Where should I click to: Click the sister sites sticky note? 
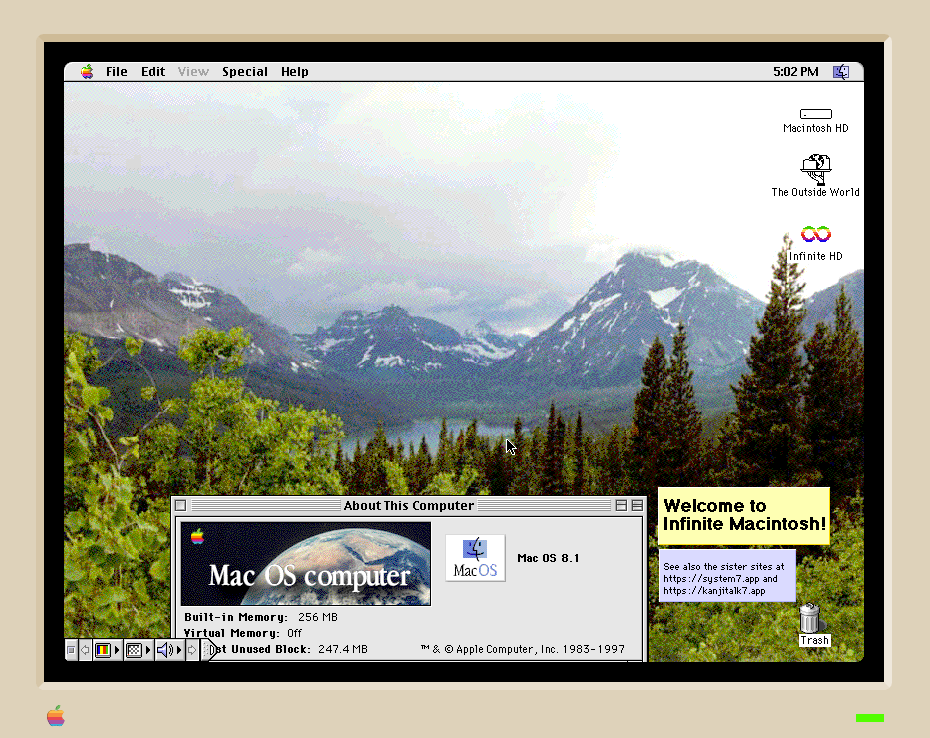(726, 576)
